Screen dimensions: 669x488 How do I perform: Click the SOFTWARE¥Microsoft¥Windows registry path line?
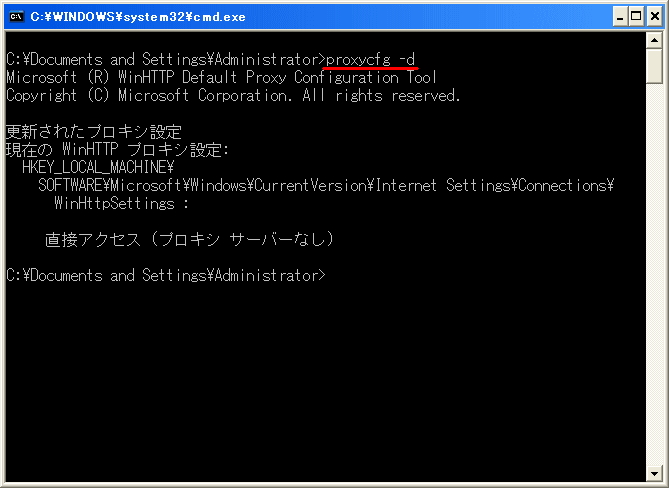(325, 185)
